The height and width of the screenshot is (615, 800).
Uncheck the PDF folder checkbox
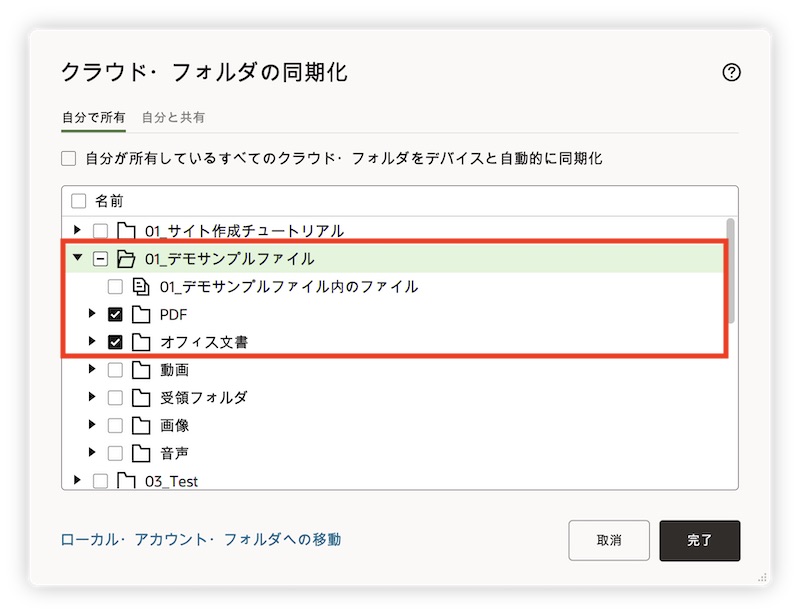click(115, 315)
